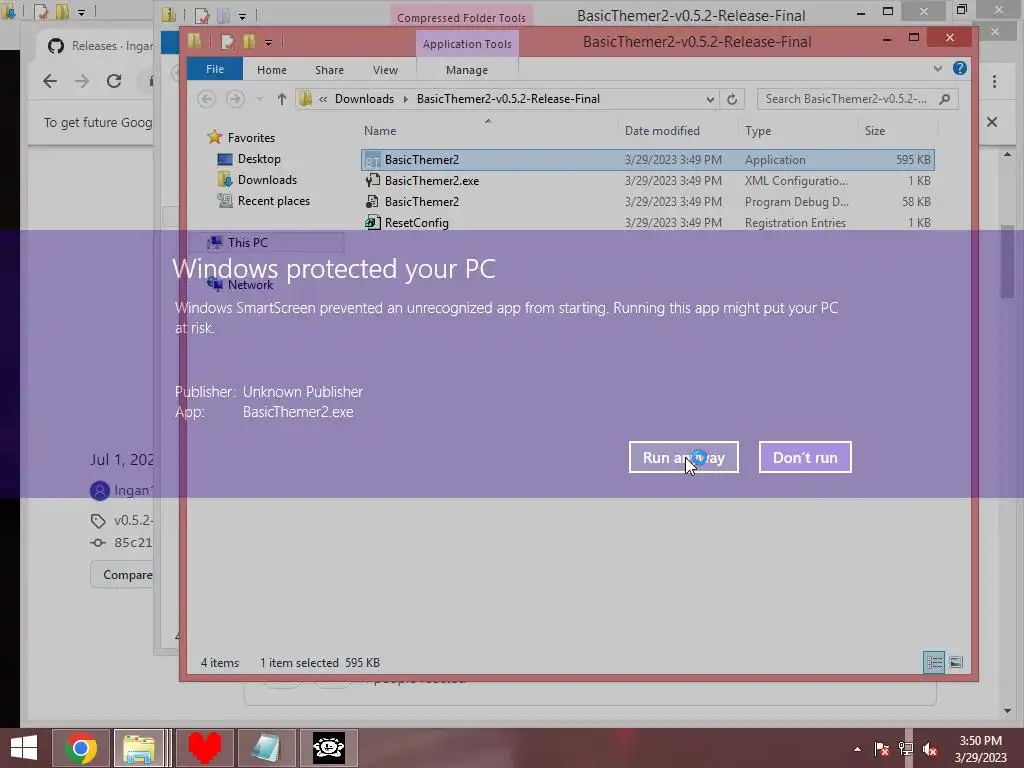Open File Explorer from the taskbar

[x=139, y=748]
